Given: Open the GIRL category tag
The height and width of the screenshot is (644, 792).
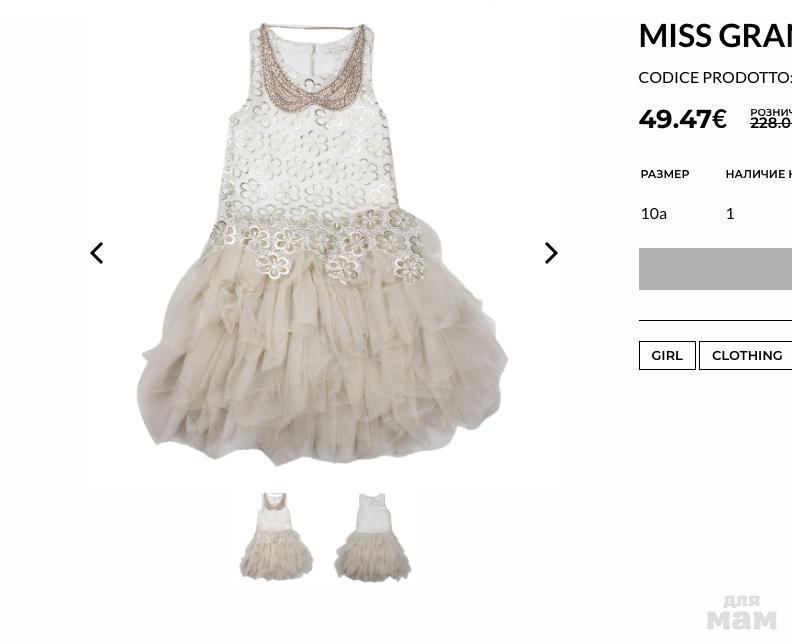Looking at the screenshot, I should [667, 355].
